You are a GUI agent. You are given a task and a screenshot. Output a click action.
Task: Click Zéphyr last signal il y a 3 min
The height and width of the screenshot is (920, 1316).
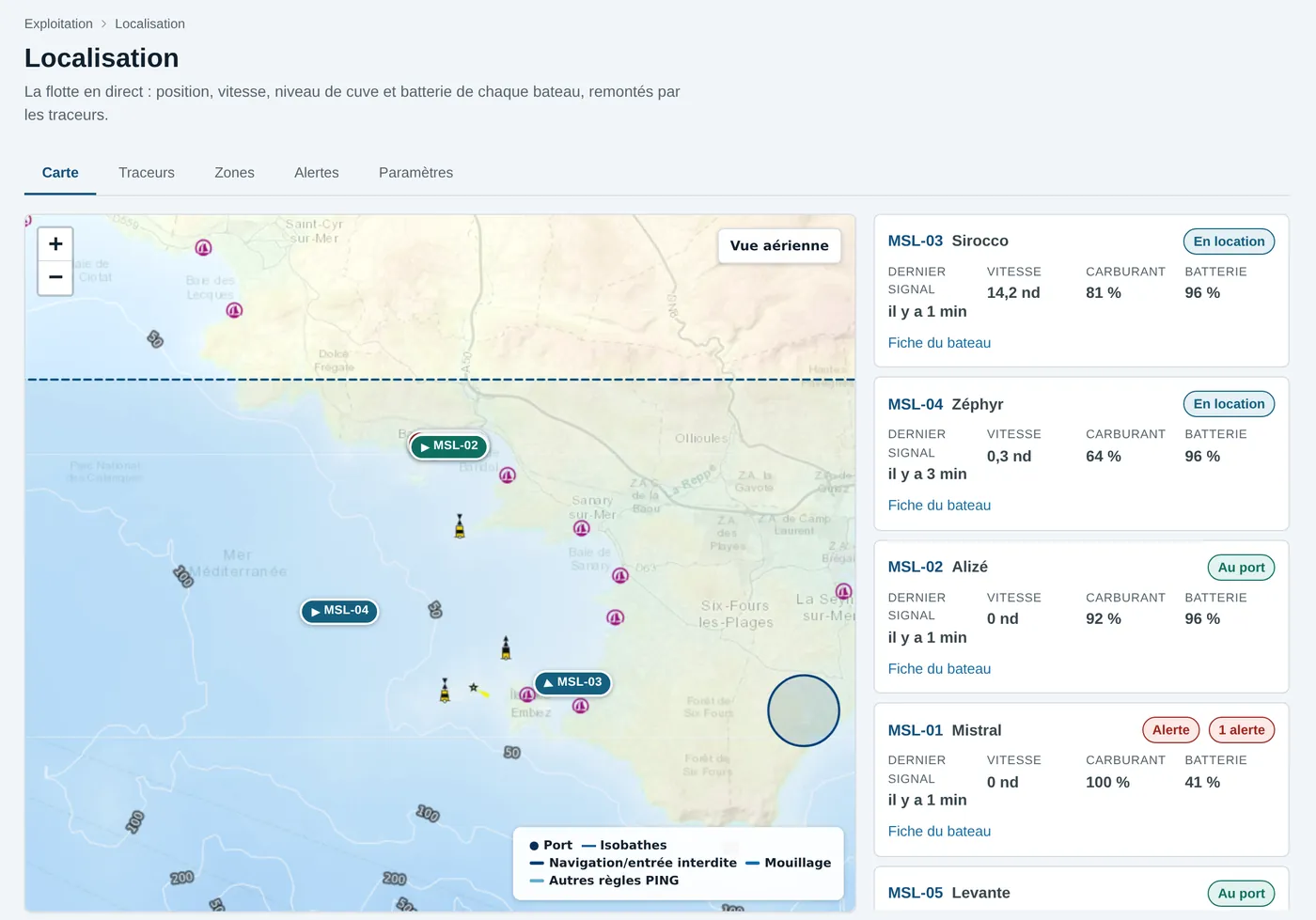pyautogui.click(x=928, y=475)
